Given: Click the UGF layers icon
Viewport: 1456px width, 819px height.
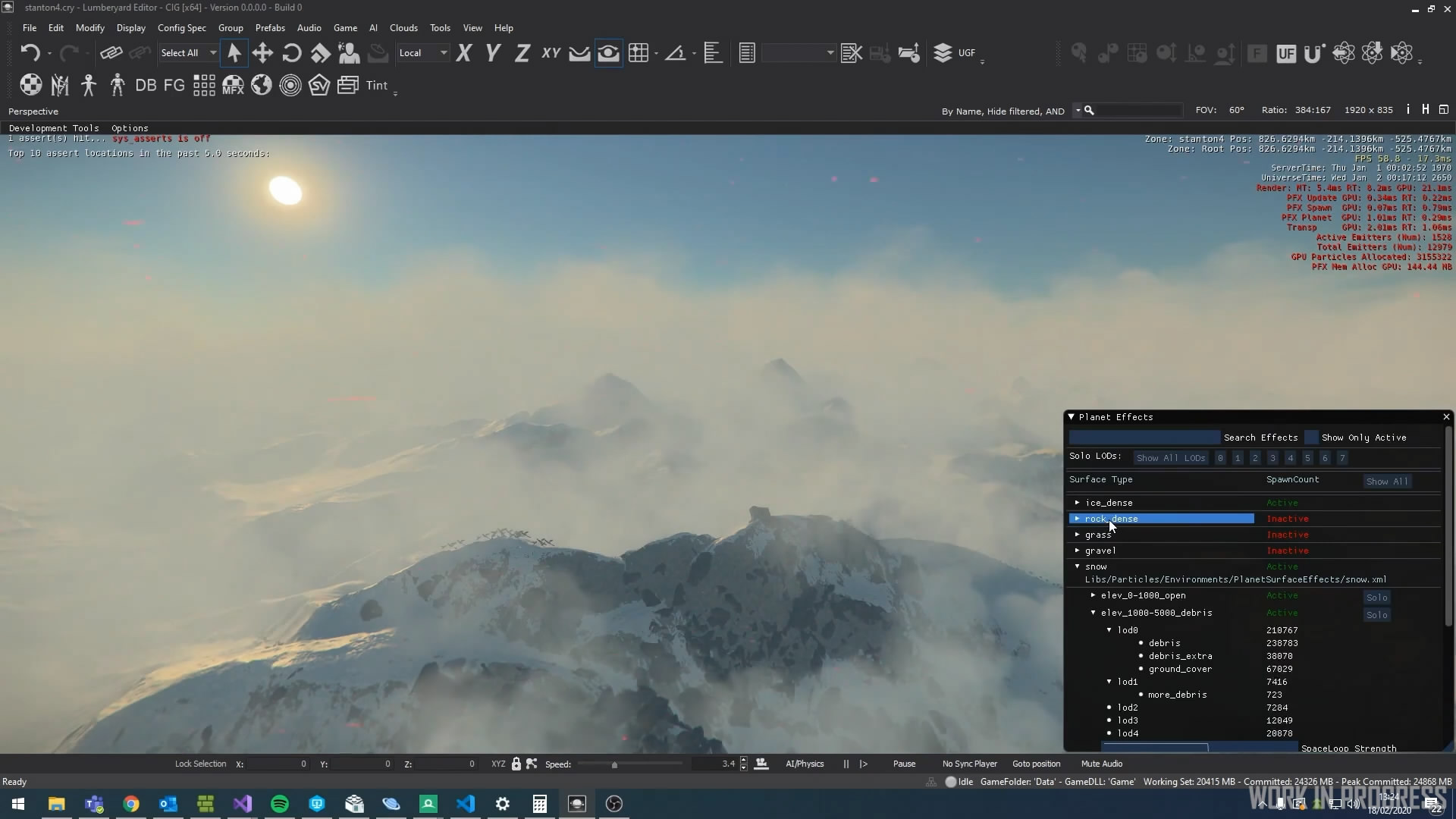Looking at the screenshot, I should pos(943,53).
